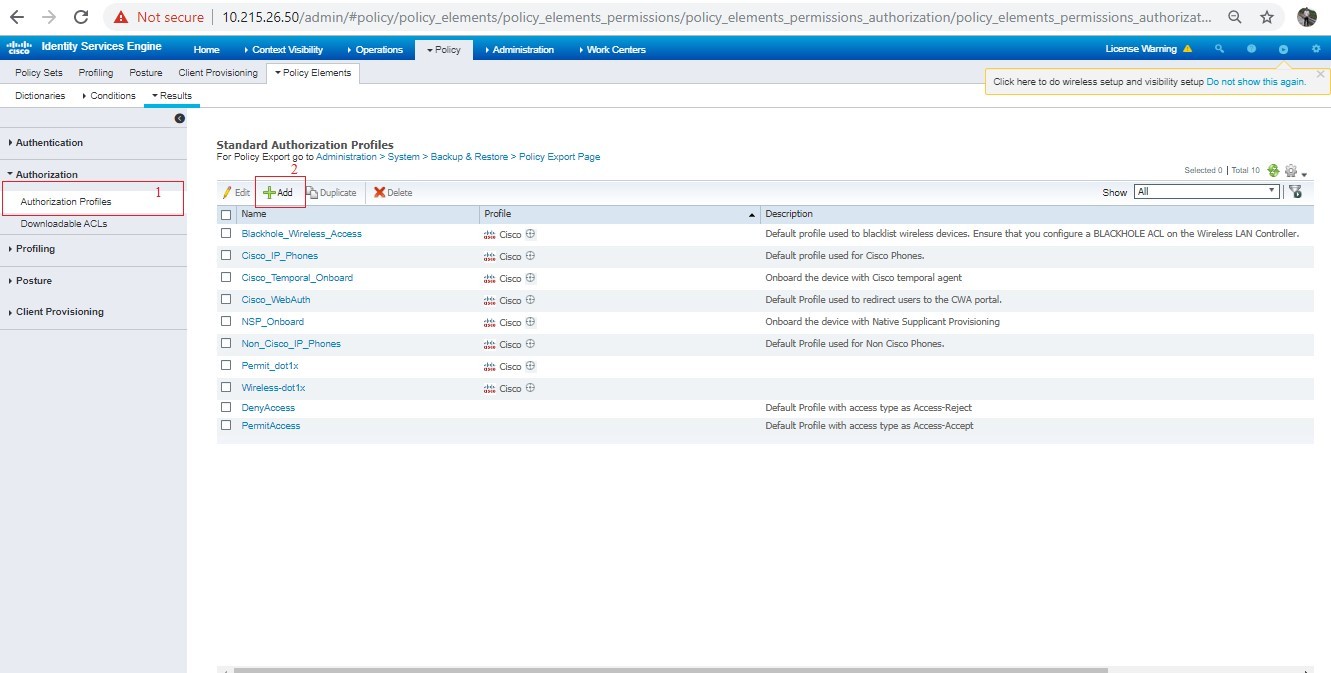Check the Cisco_Temporal_Onboard row checkbox

coord(226,278)
